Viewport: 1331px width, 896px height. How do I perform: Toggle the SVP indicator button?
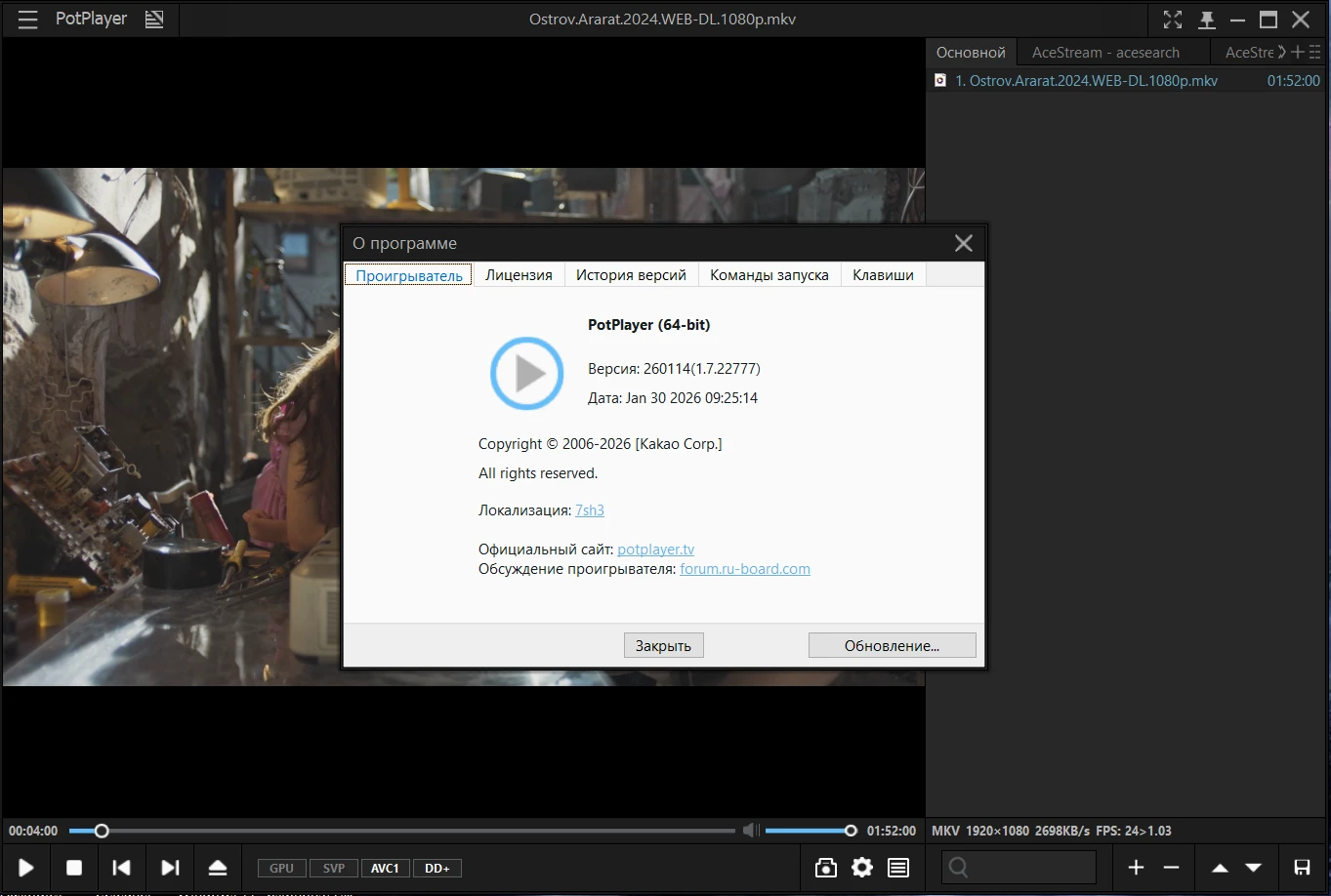(334, 869)
